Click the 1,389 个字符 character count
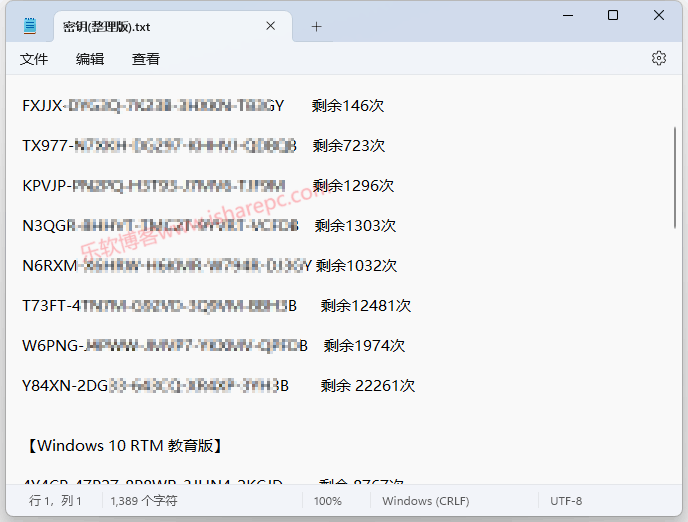This screenshot has height=522, width=688. coord(144,501)
